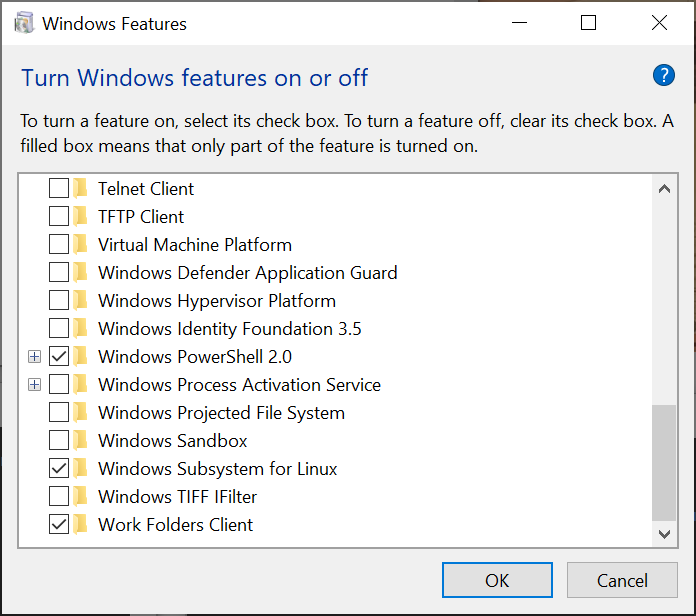Click folder icon beside Telnet Client
This screenshot has width=696, height=616.
[x=81, y=189]
